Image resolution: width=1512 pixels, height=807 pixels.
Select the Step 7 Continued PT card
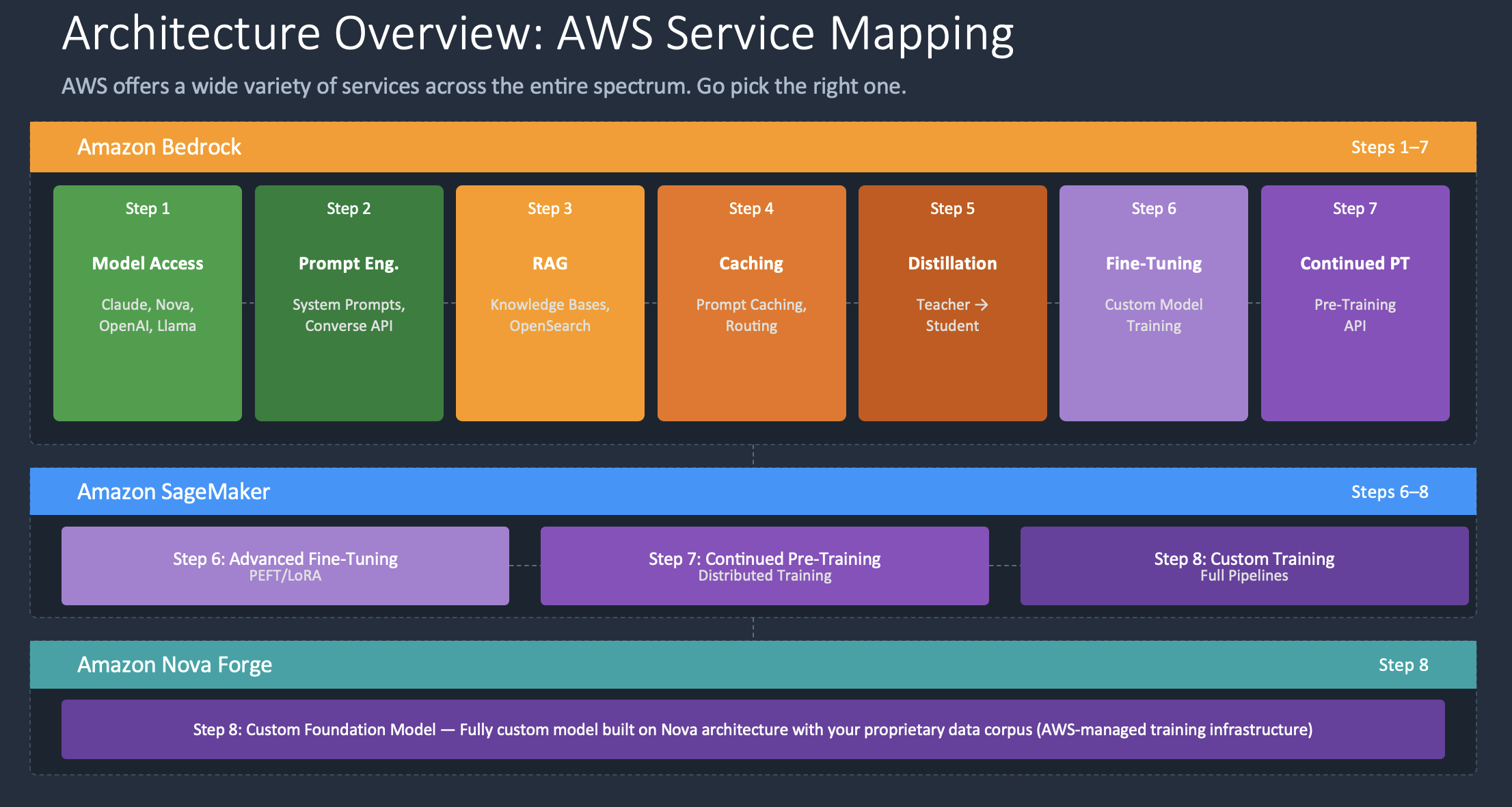pyautogui.click(x=1355, y=303)
